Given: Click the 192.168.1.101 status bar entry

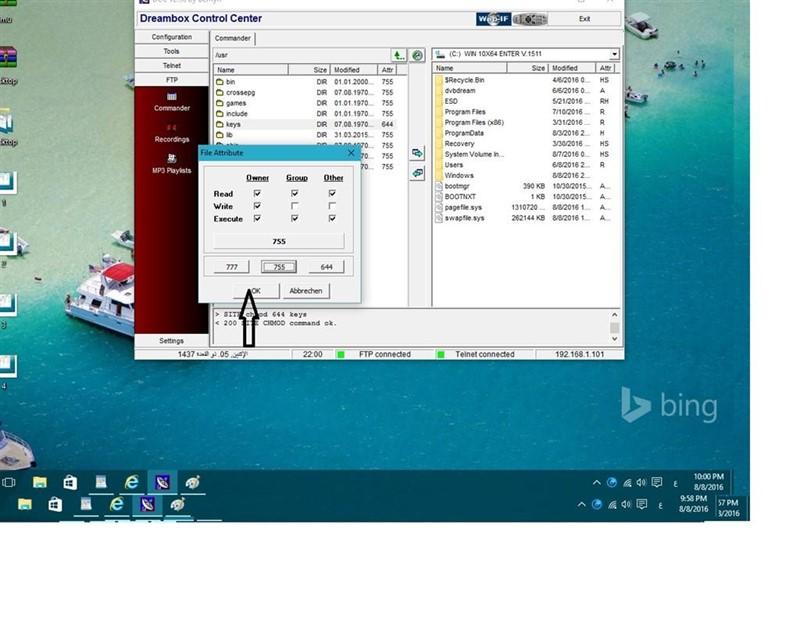Looking at the screenshot, I should pos(580,354).
